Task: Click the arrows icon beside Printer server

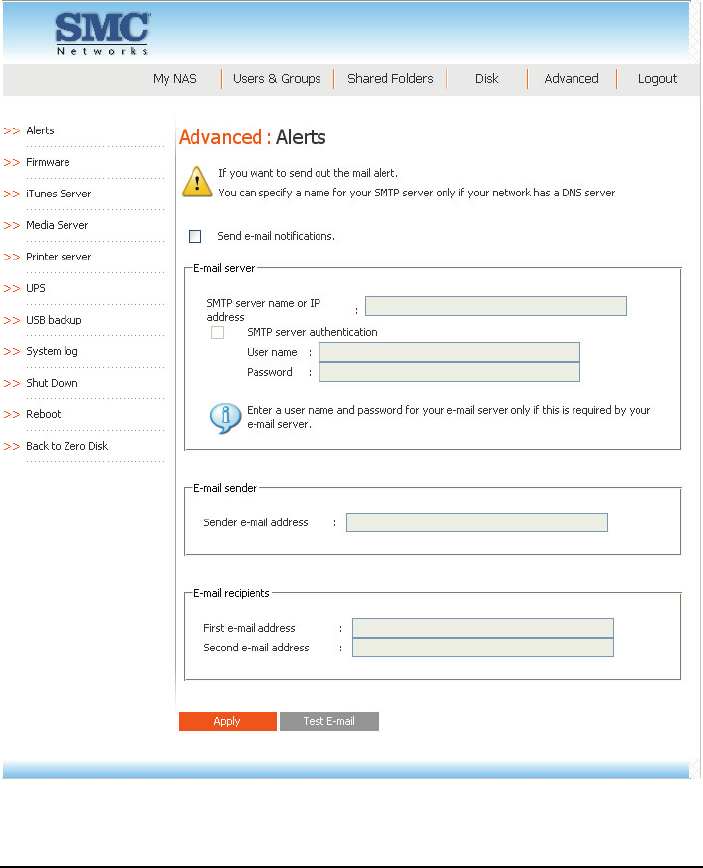Action: coord(12,257)
